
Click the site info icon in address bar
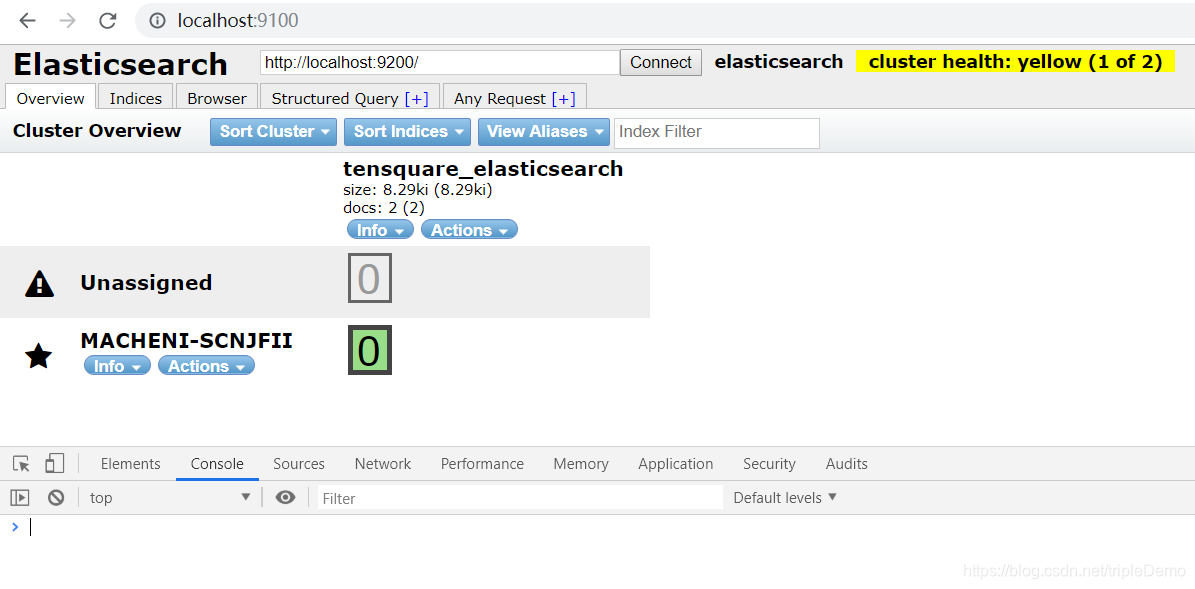[x=158, y=21]
